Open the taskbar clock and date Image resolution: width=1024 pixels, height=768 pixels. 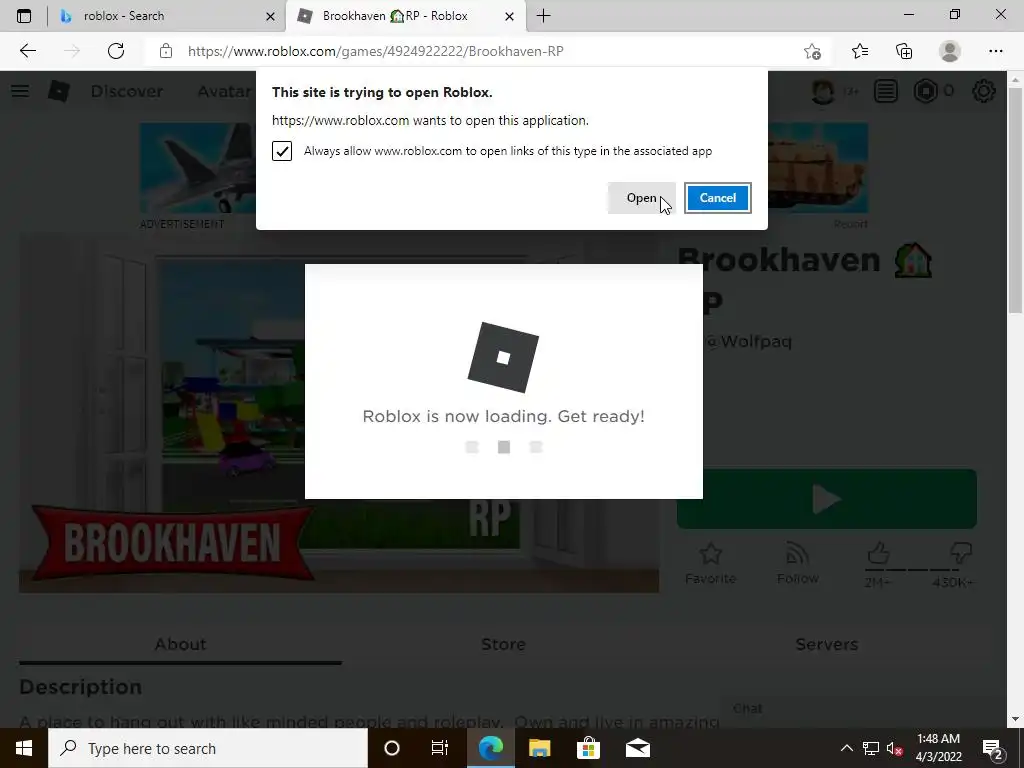(x=938, y=748)
